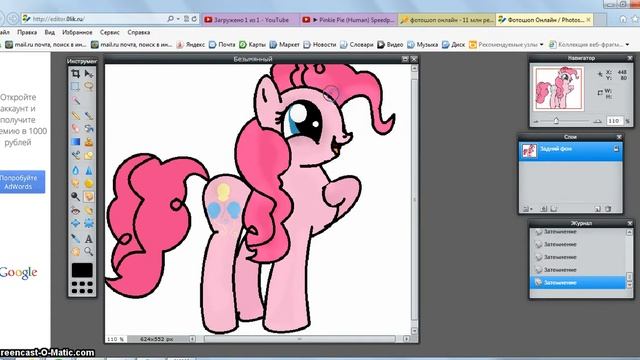Viewport: 640px width, 360px height.
Task: Switch to the фотошоп онлайн search tab
Action: [x=447, y=20]
